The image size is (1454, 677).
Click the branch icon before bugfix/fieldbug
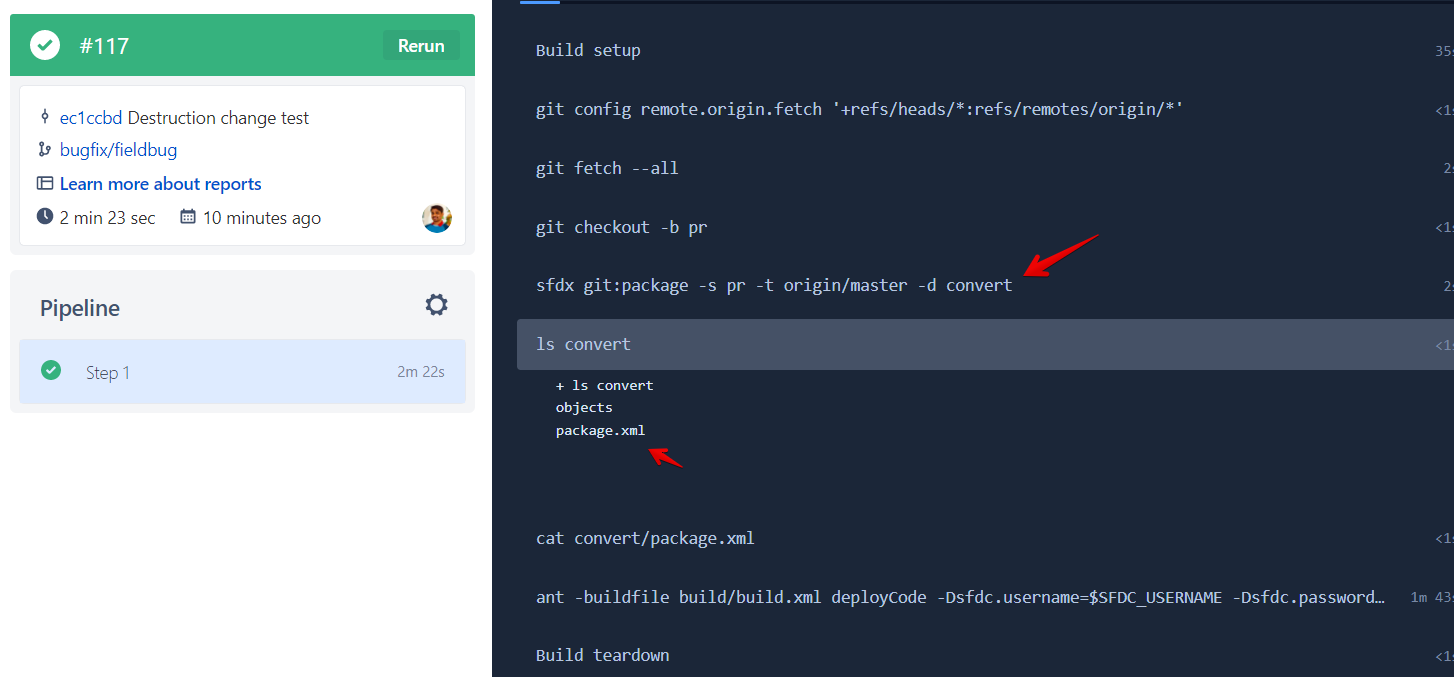coord(45,150)
